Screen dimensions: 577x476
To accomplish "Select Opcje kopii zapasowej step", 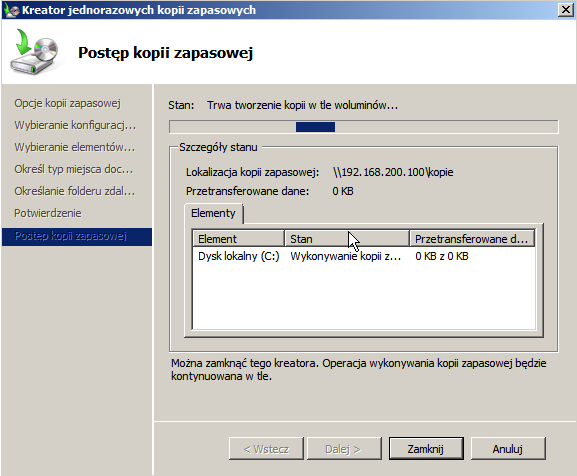I will [x=67, y=103].
